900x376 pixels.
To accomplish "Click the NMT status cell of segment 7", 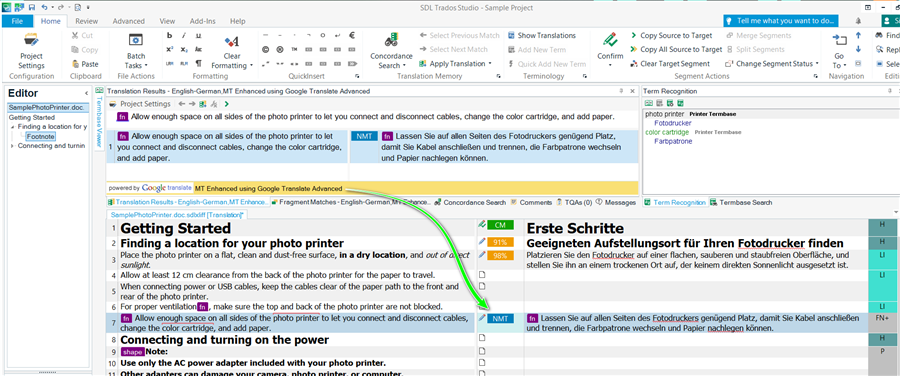I will pyautogui.click(x=500, y=318).
